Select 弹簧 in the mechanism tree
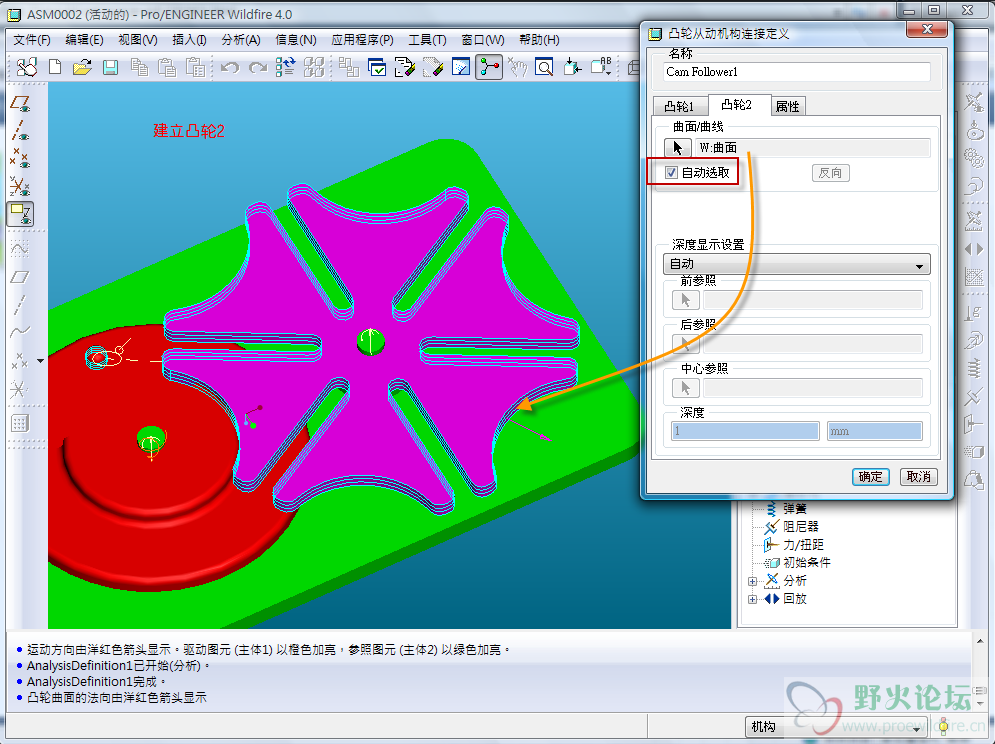This screenshot has width=995, height=744. (794, 508)
